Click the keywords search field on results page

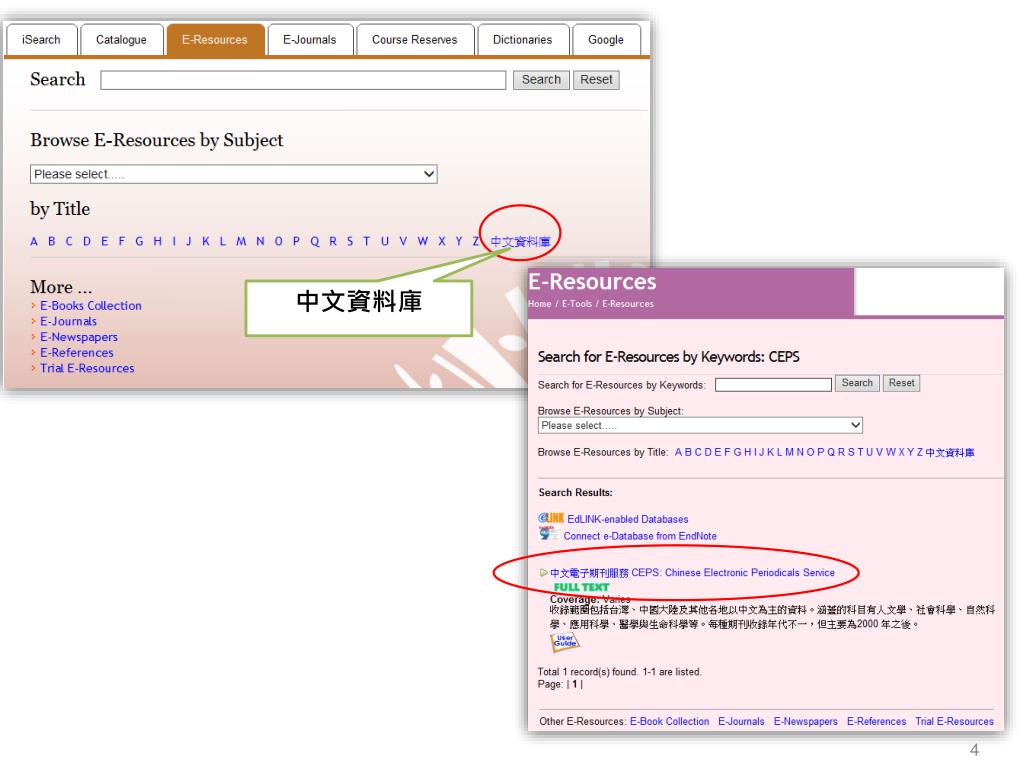[x=773, y=385]
